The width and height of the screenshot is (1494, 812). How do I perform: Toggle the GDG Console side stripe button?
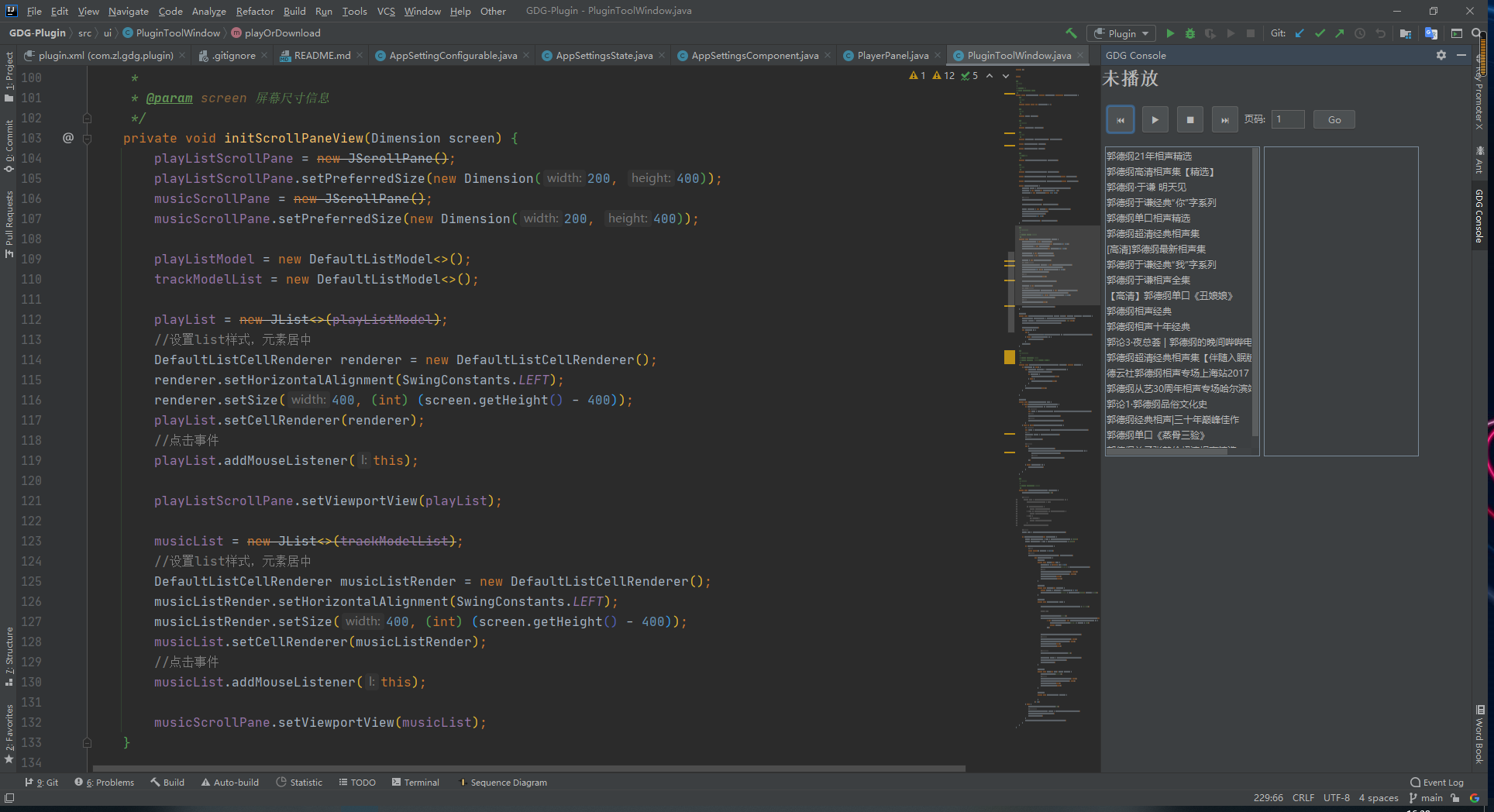[1479, 215]
